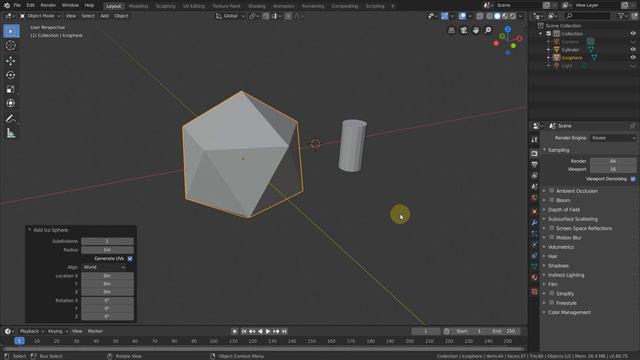
Task: Switch to the Modeling workspace tab
Action: [x=138, y=6]
